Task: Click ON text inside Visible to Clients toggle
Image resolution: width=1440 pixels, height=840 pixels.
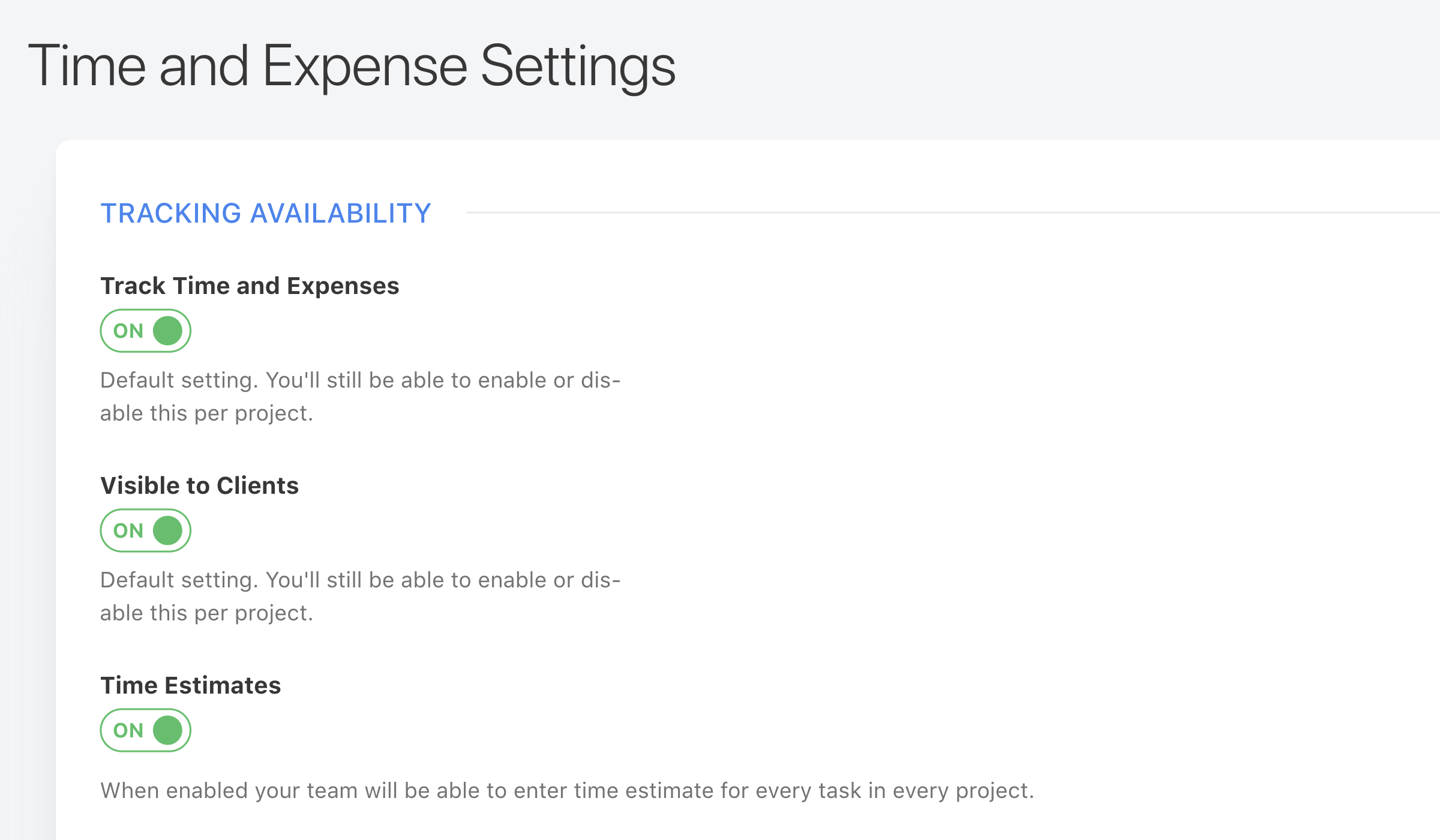Action: (x=128, y=530)
